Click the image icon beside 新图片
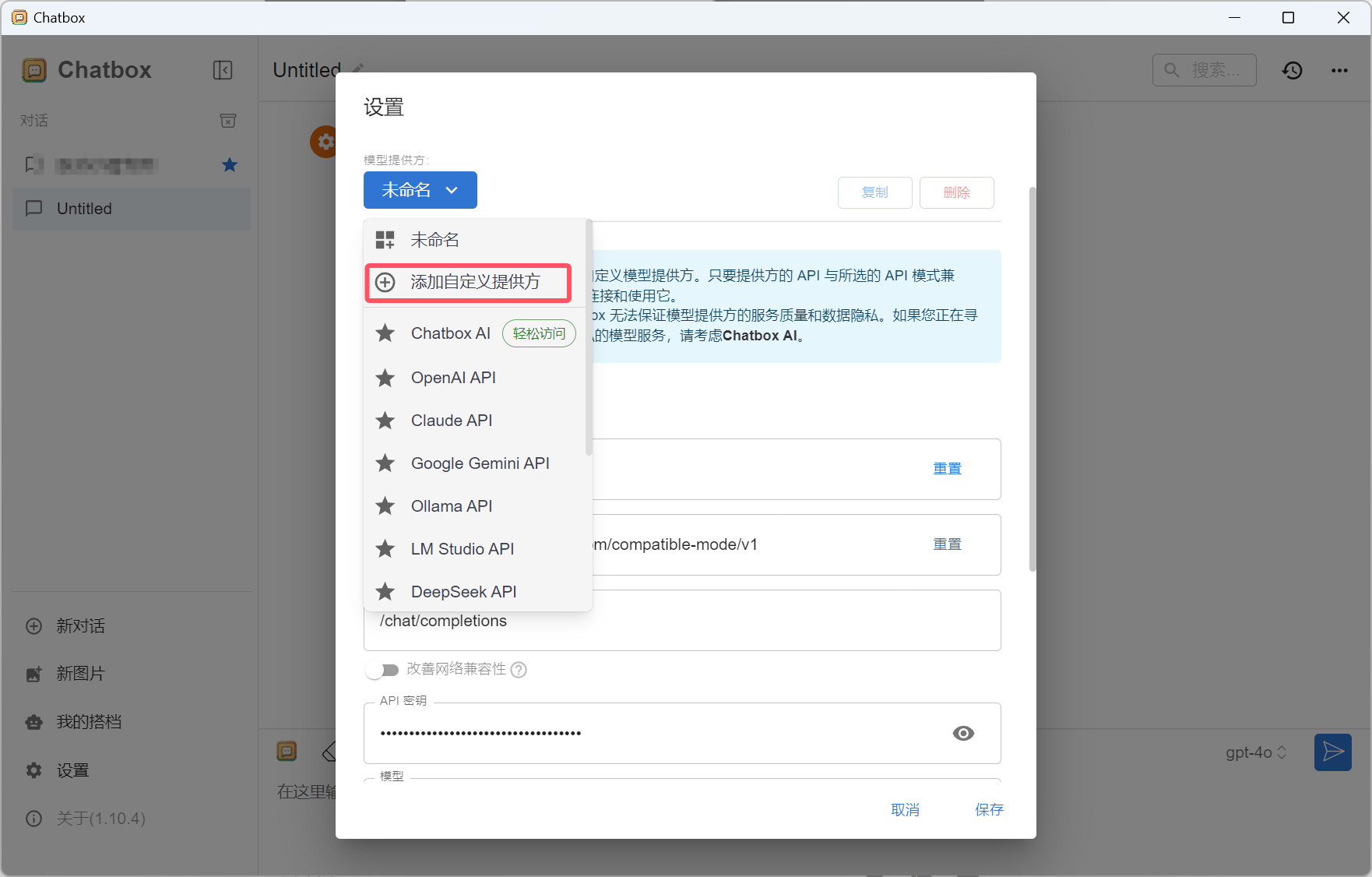This screenshot has width=1372, height=877. (34, 674)
